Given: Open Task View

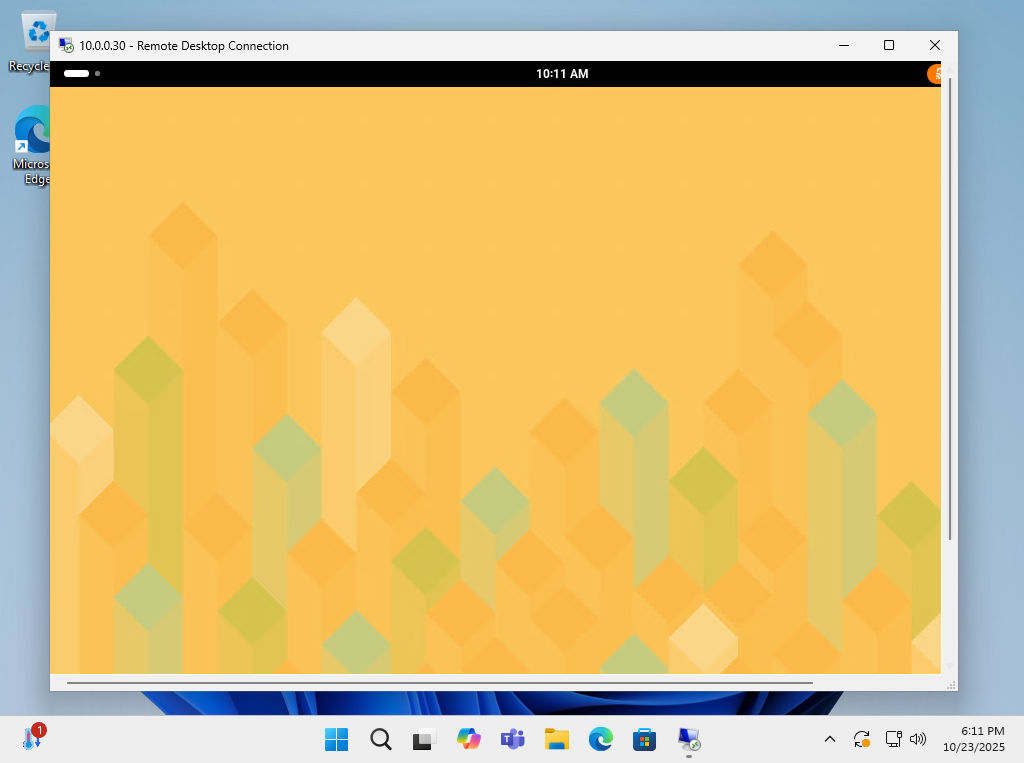Looking at the screenshot, I should pyautogui.click(x=423, y=739).
